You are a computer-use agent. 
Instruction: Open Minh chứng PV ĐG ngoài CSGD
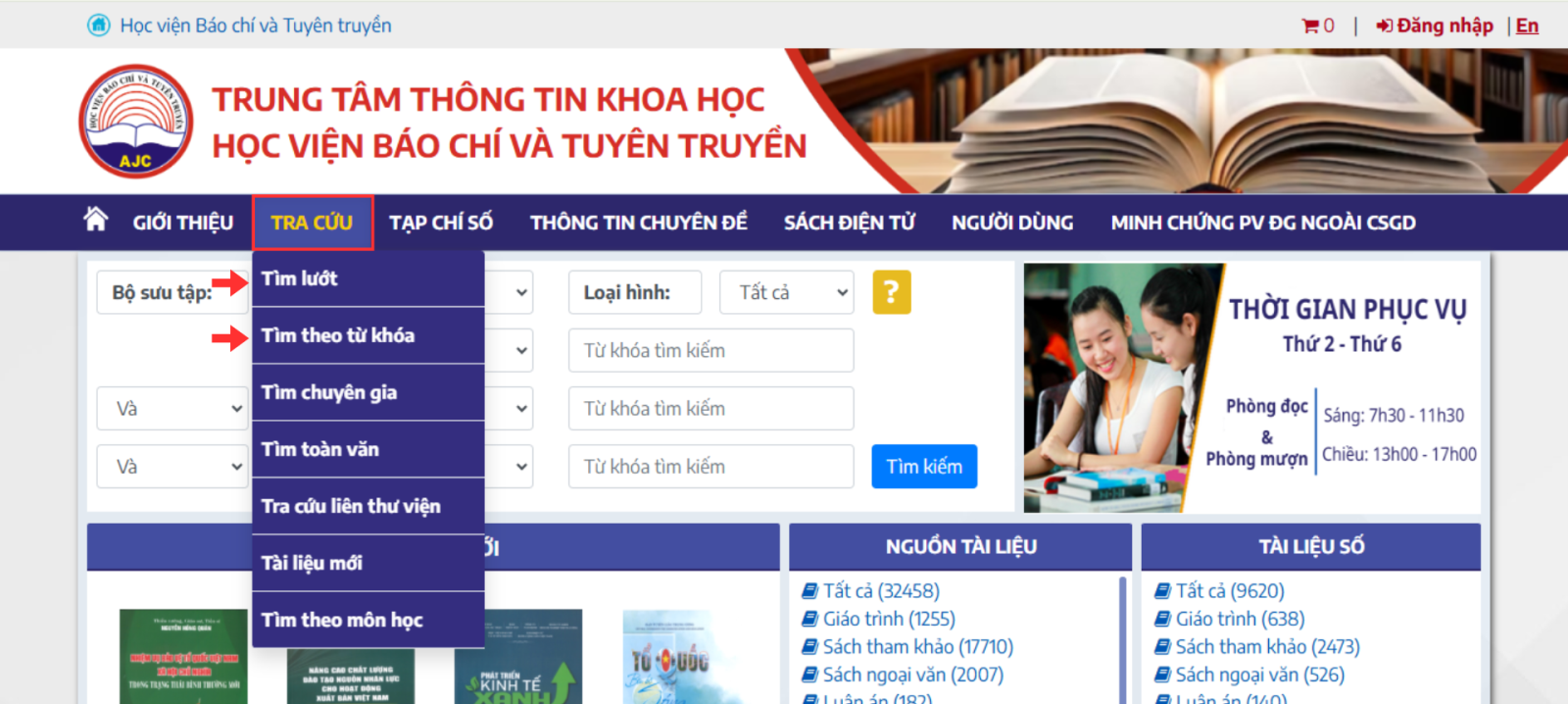tap(1263, 223)
